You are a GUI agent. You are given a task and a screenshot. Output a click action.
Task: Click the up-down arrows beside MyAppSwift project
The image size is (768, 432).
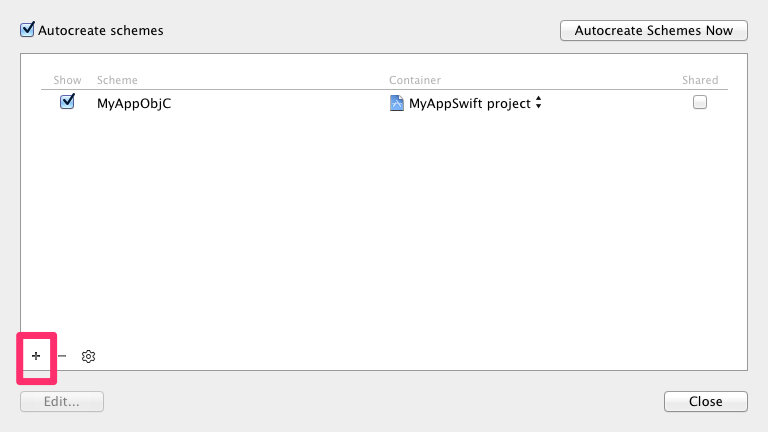538,103
